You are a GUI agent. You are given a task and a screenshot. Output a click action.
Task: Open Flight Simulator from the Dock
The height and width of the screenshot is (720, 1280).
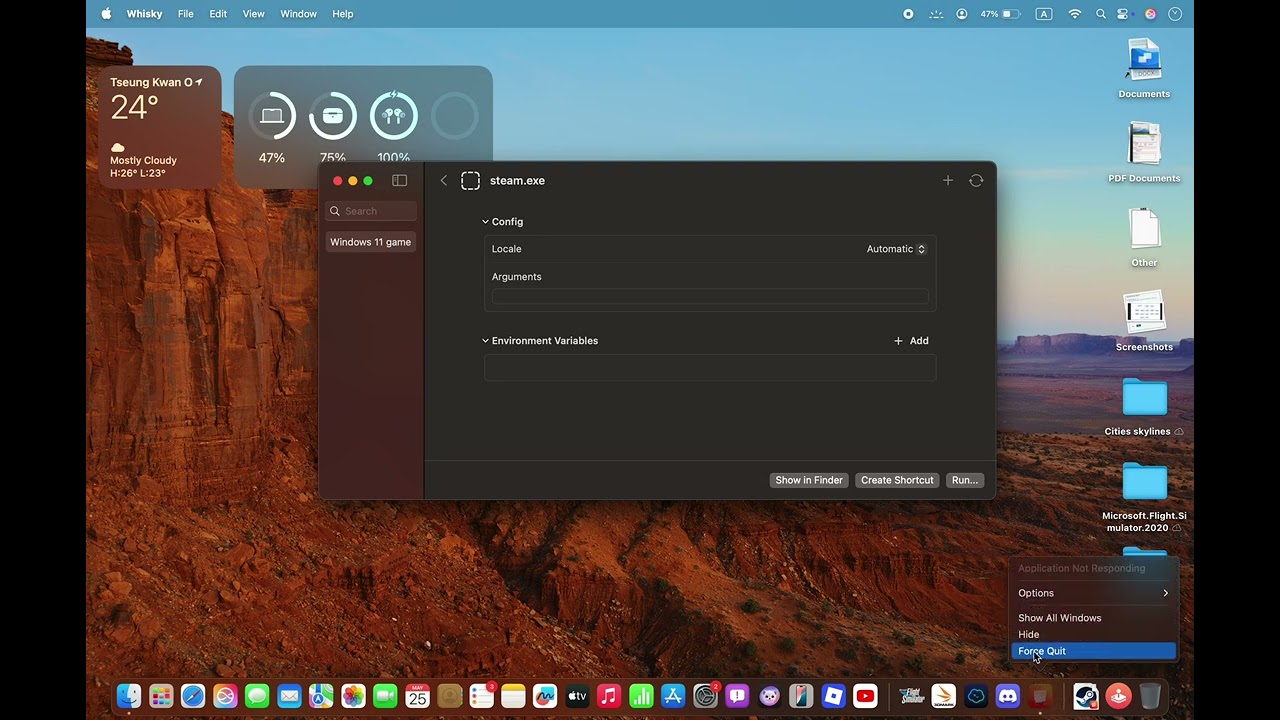(x=911, y=696)
